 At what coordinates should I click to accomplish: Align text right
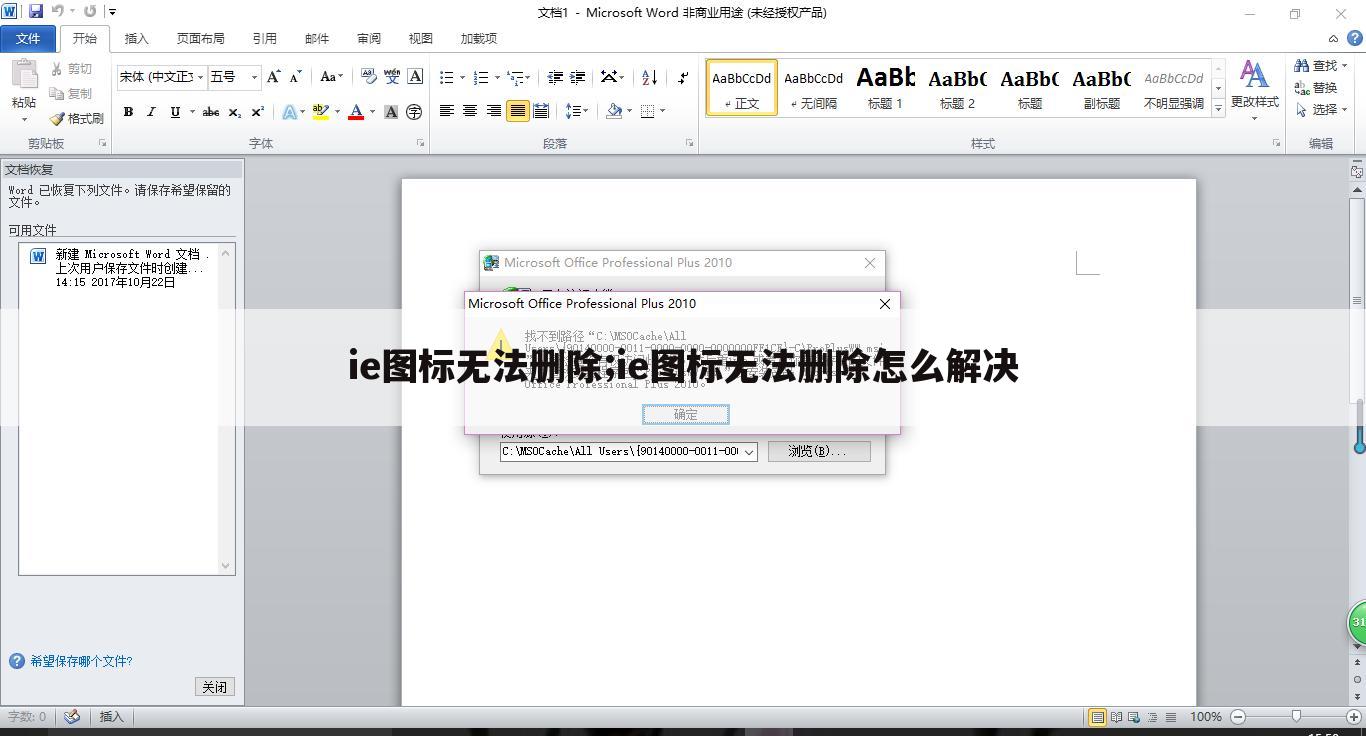tap(494, 111)
